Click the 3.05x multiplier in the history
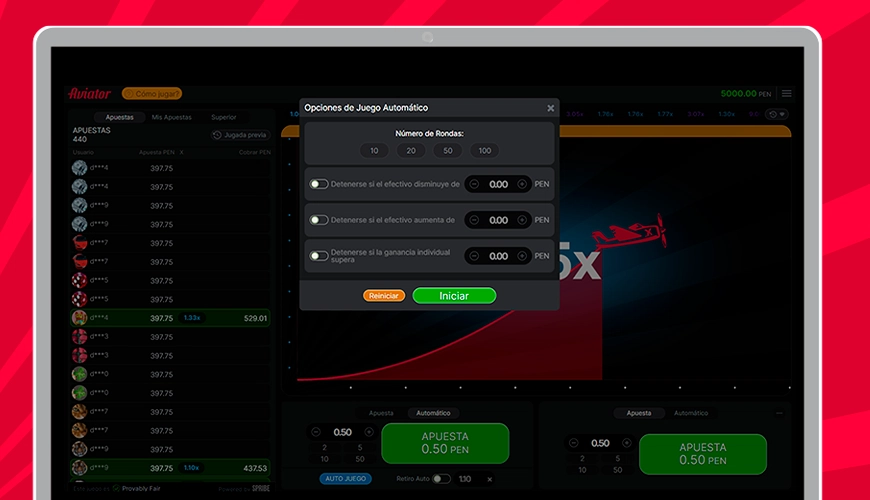The image size is (870, 500). click(574, 114)
